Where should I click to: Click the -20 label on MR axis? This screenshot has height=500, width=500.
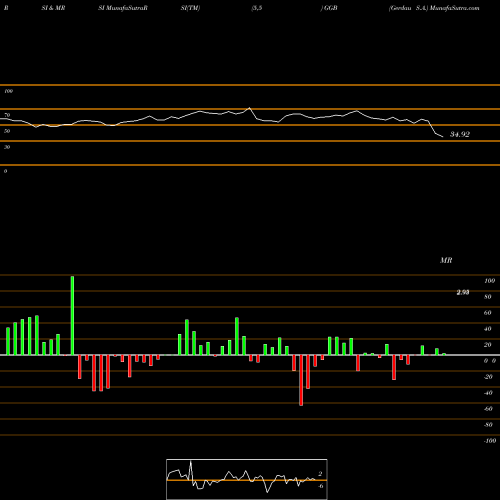[x=488, y=377]
